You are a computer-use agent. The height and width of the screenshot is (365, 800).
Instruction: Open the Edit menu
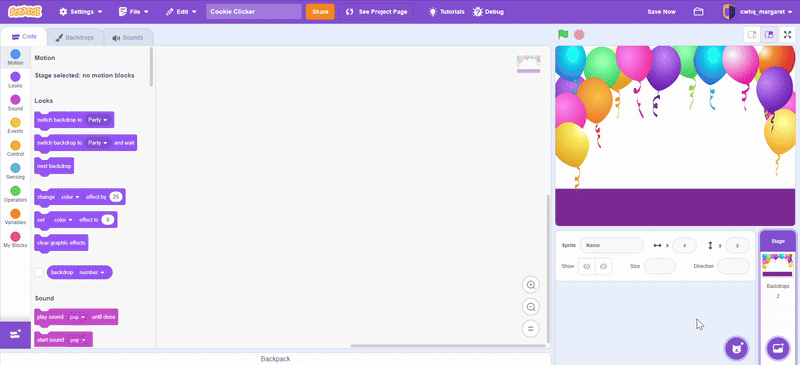[x=181, y=11]
